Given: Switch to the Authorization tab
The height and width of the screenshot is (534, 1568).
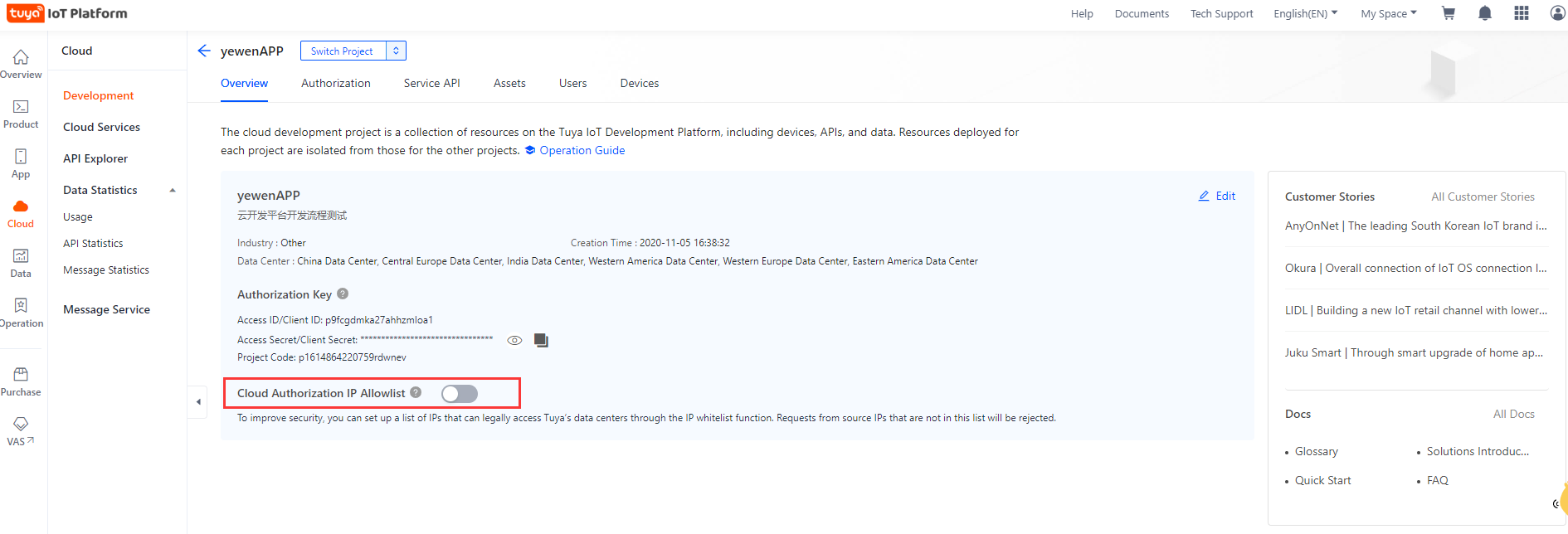Looking at the screenshot, I should (x=336, y=83).
